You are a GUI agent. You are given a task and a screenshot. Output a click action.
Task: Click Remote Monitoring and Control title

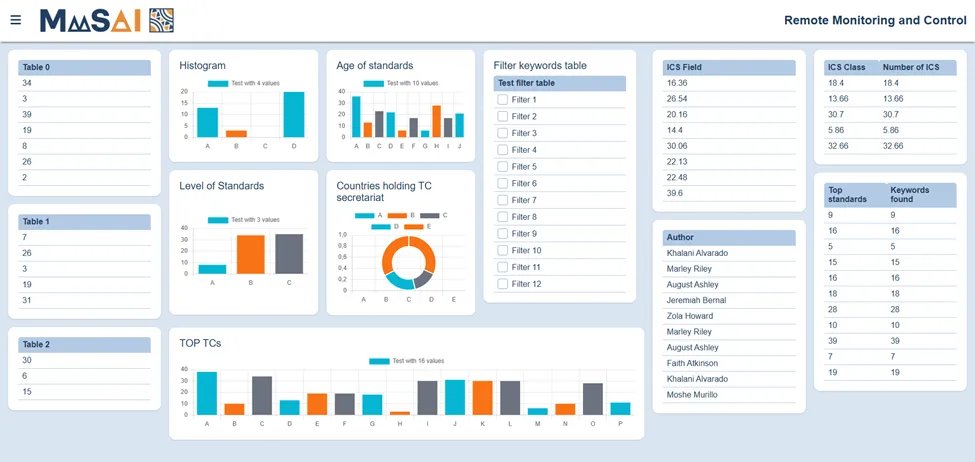(875, 21)
